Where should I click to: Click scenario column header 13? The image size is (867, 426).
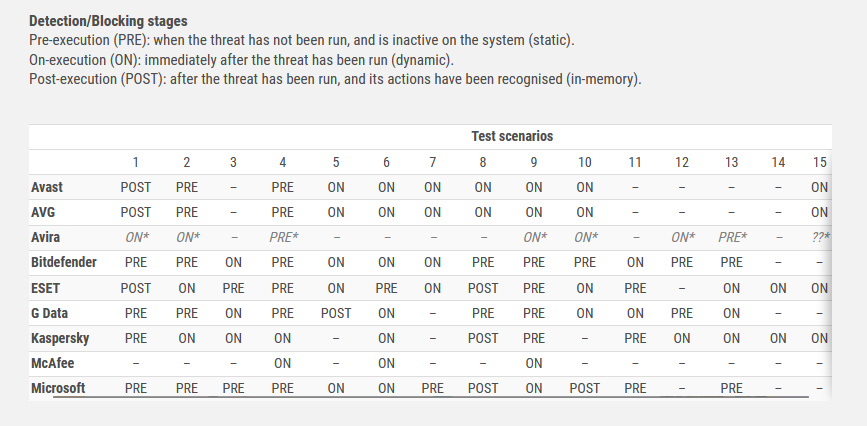[x=732, y=162]
